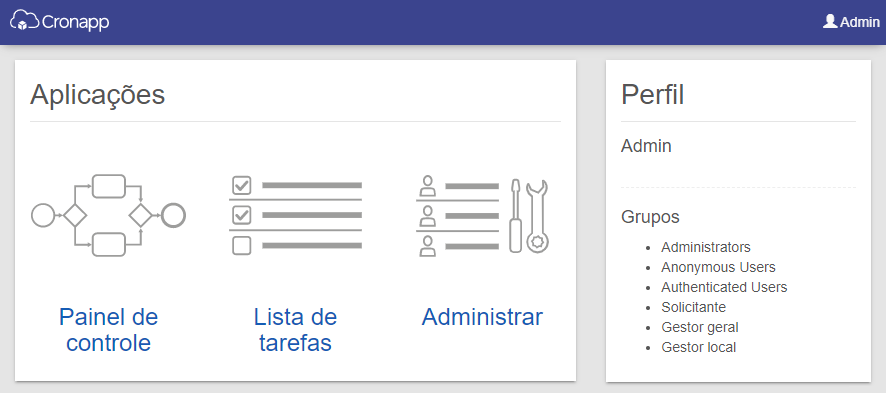Click the end circle of workflow diagram
The height and width of the screenshot is (393, 886).
(x=173, y=215)
